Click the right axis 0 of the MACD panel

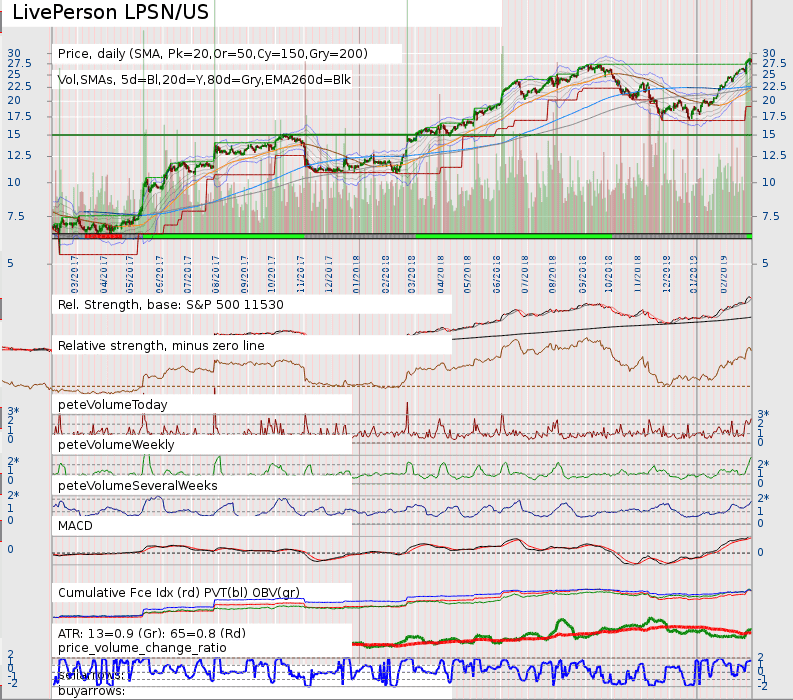[760, 552]
